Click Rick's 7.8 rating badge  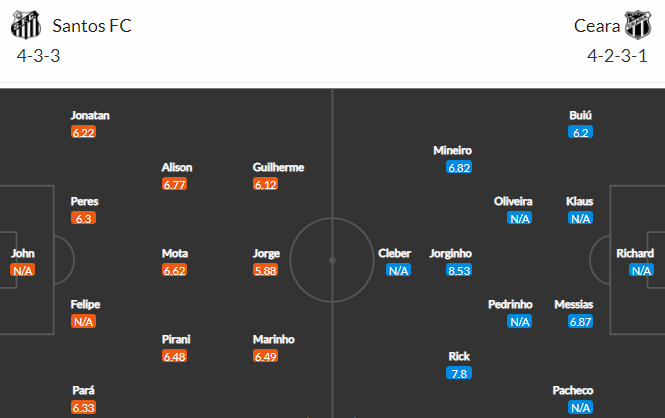click(459, 373)
